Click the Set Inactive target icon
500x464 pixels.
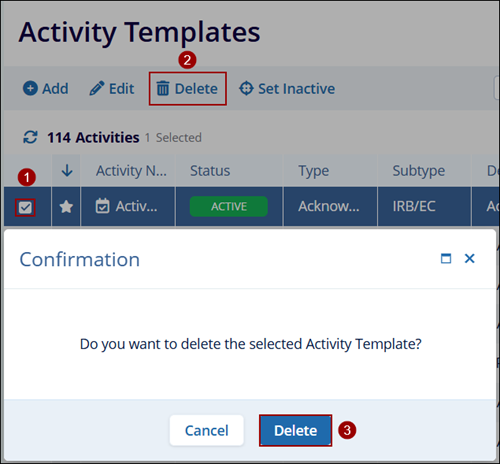tap(246, 89)
